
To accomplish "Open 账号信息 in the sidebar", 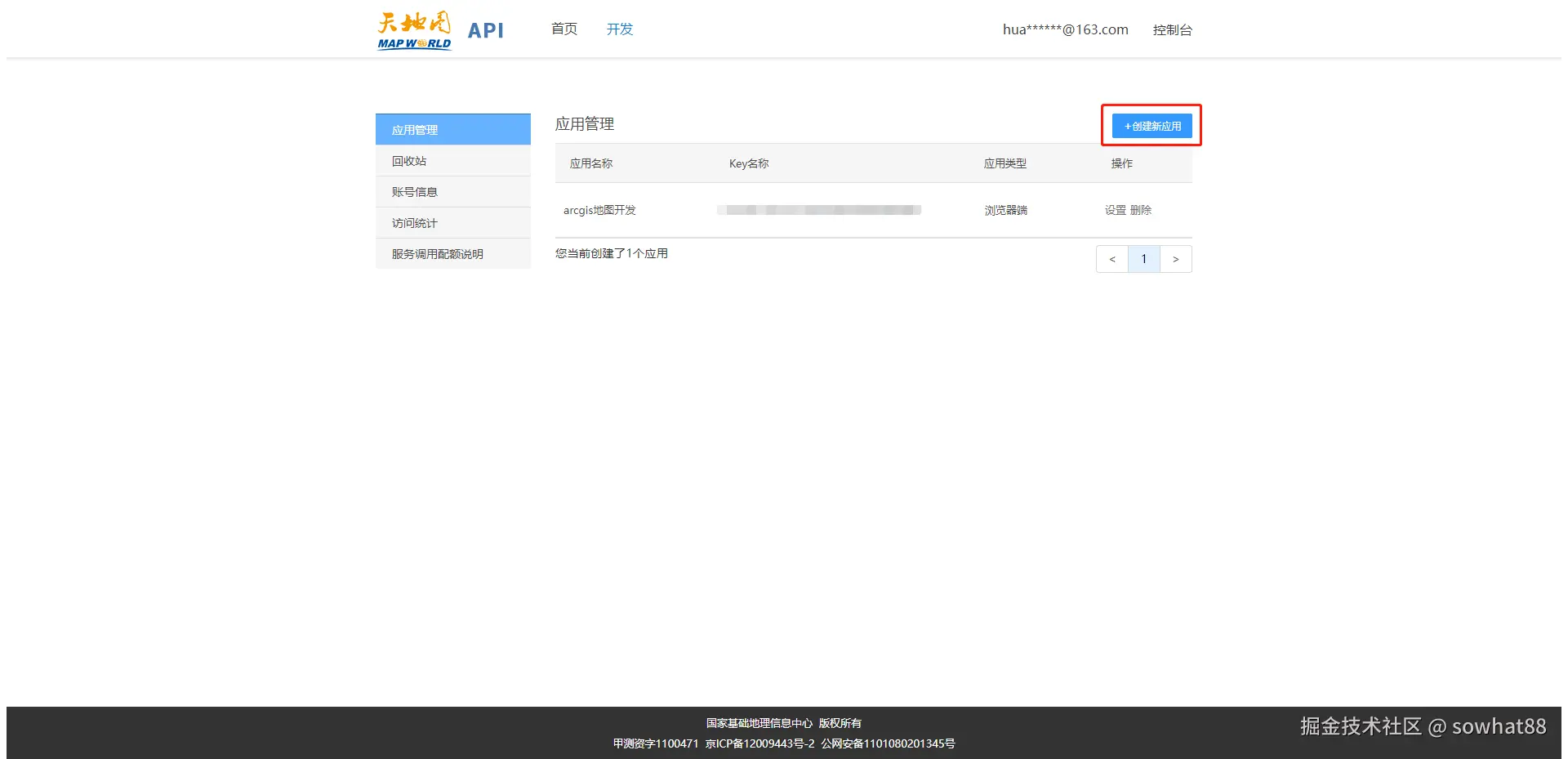I will tap(453, 192).
